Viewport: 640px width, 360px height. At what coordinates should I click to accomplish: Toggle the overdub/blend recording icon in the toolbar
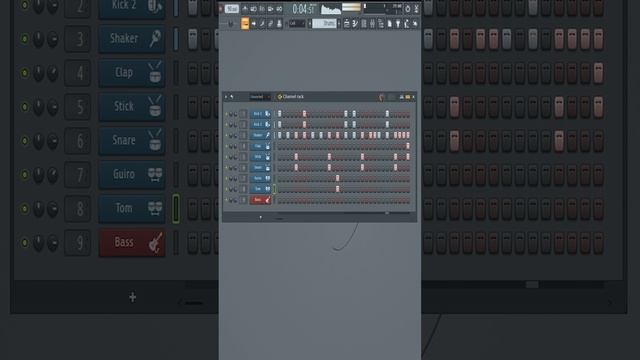pos(270,9)
